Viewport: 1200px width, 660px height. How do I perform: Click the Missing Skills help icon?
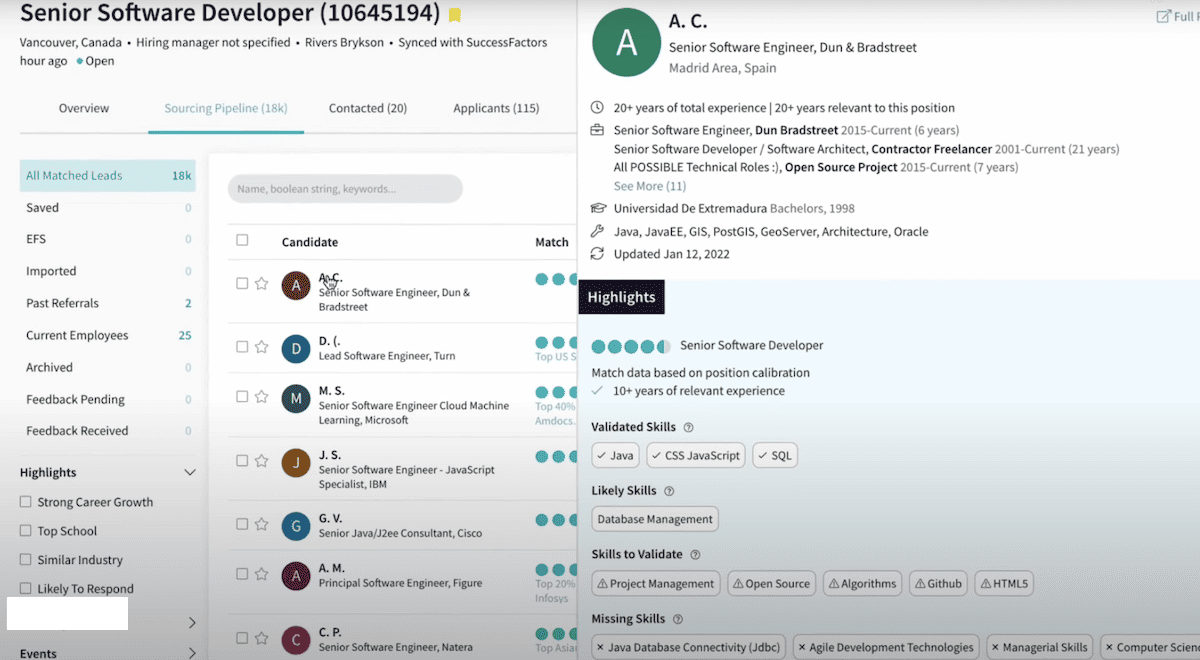[x=677, y=620]
